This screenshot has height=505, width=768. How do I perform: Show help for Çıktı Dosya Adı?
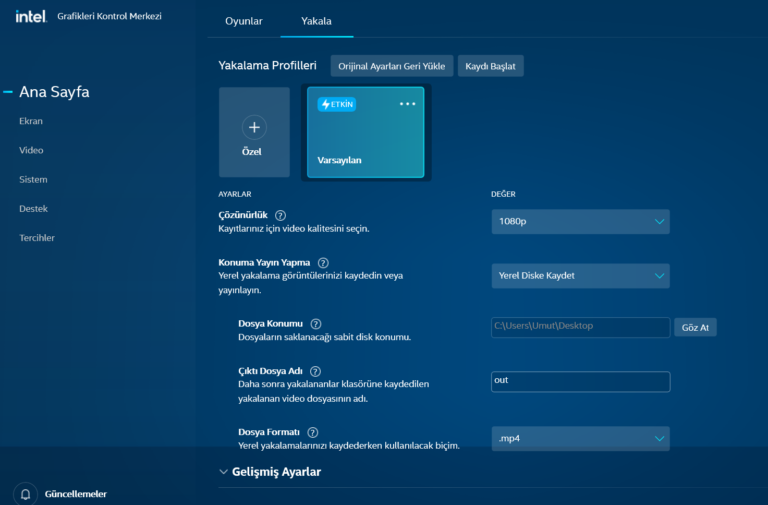[x=315, y=371]
